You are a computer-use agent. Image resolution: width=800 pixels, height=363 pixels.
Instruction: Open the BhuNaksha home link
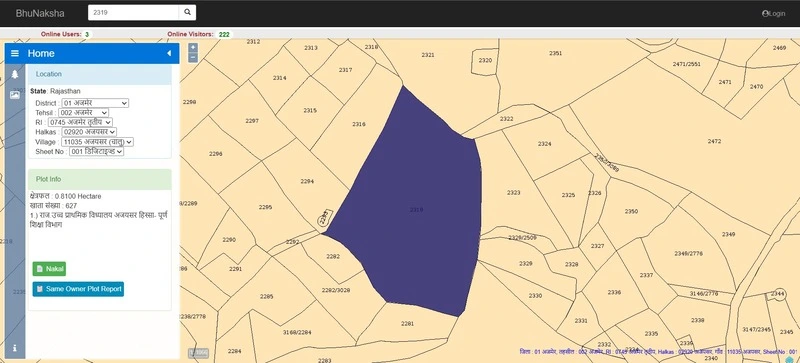[x=40, y=13]
